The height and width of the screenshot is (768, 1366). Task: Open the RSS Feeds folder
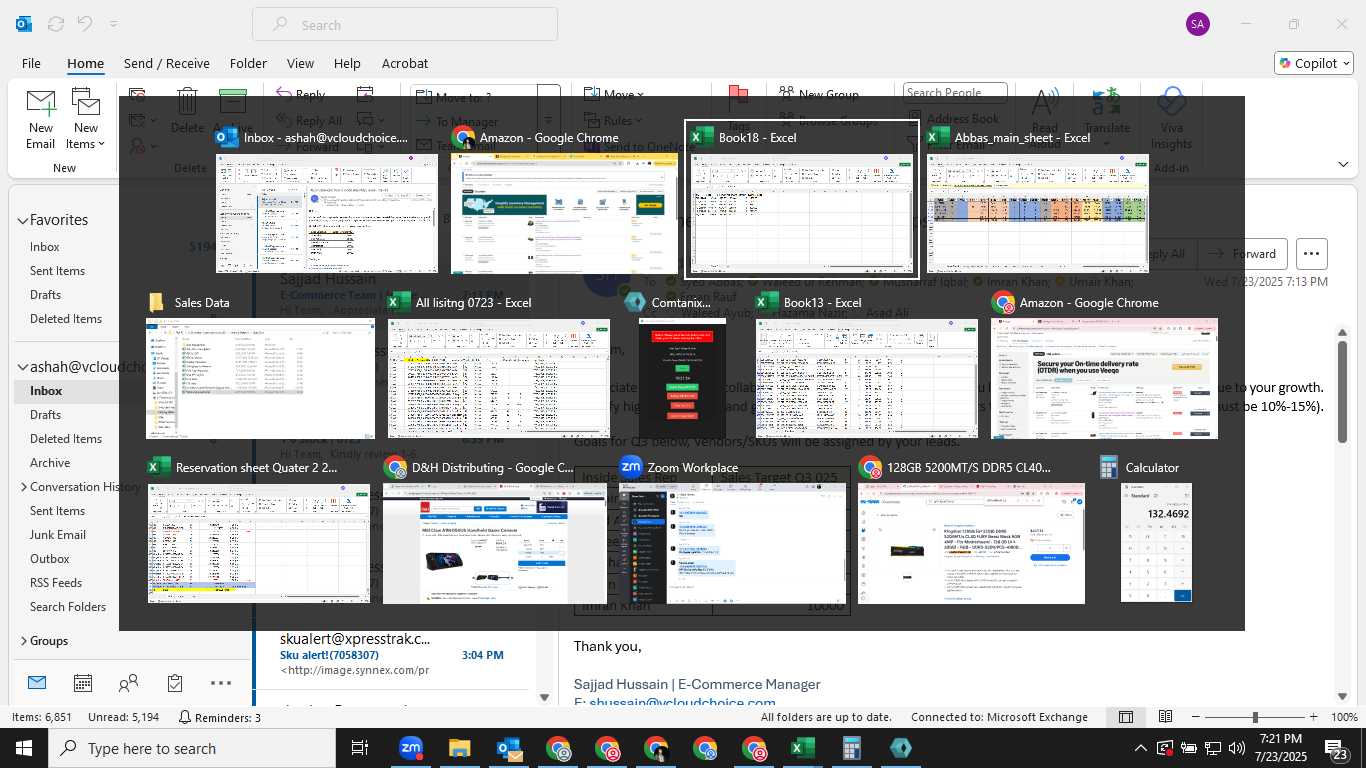(x=56, y=583)
